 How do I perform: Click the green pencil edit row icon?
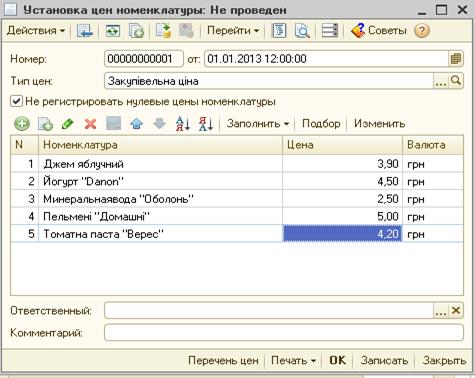[68, 124]
